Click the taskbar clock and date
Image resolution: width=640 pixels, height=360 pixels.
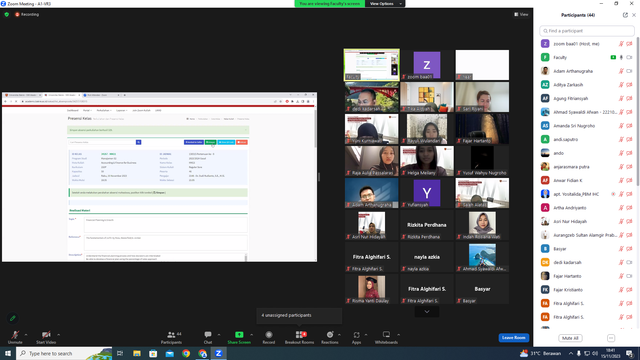pos(611,353)
